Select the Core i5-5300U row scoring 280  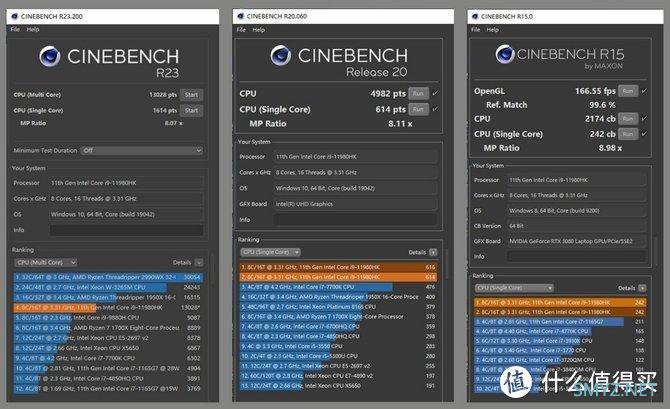click(x=338, y=356)
